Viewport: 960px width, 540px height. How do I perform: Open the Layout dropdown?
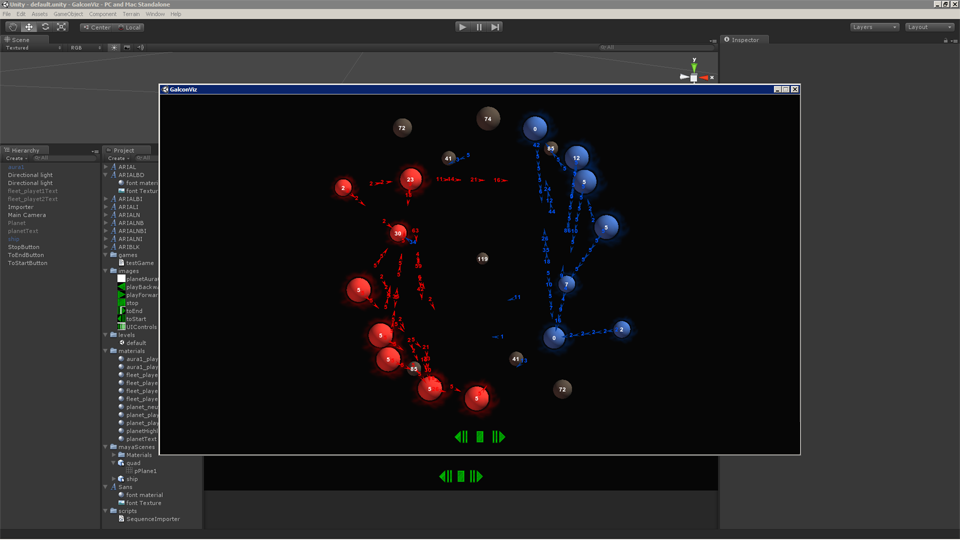(x=929, y=27)
